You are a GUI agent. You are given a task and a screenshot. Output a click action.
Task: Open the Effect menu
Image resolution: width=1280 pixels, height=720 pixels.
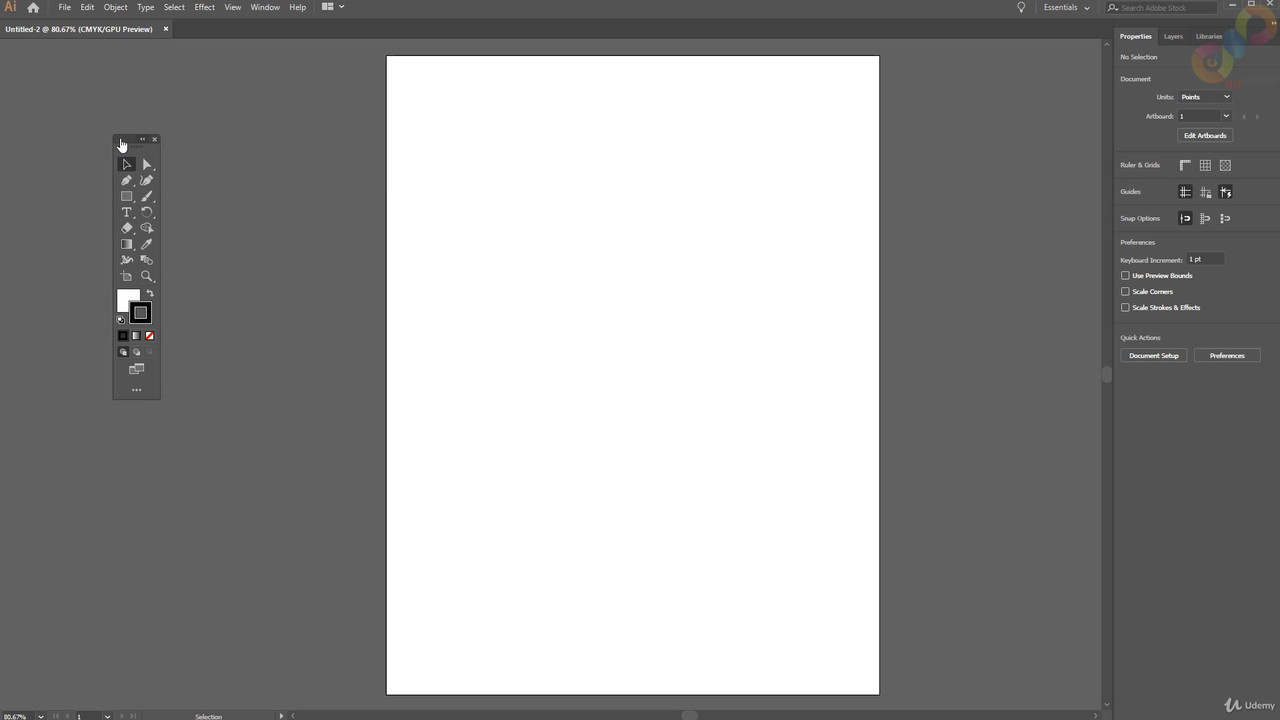pos(204,7)
